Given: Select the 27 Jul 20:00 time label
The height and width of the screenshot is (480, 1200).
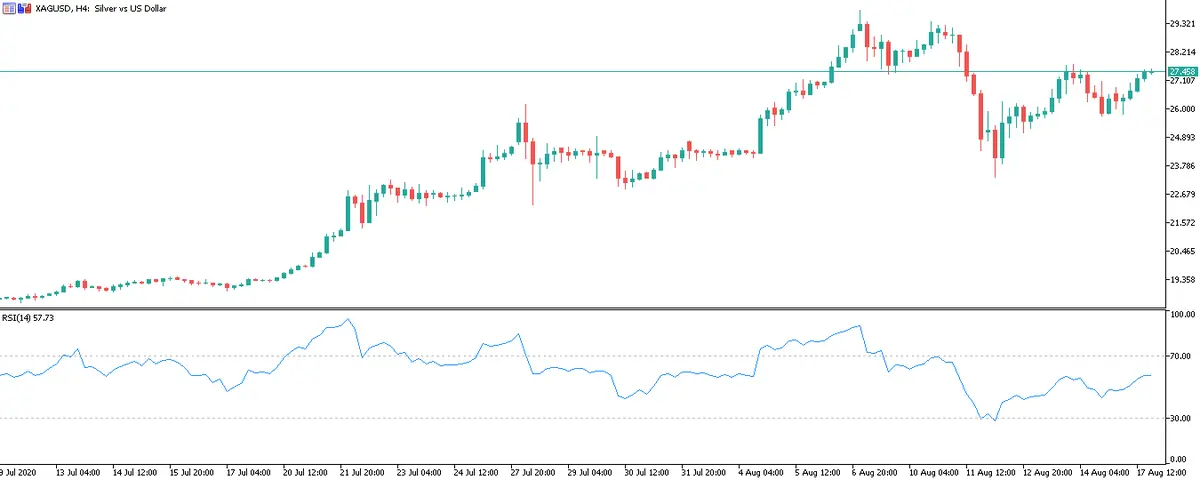Looking at the screenshot, I should coord(534,471).
